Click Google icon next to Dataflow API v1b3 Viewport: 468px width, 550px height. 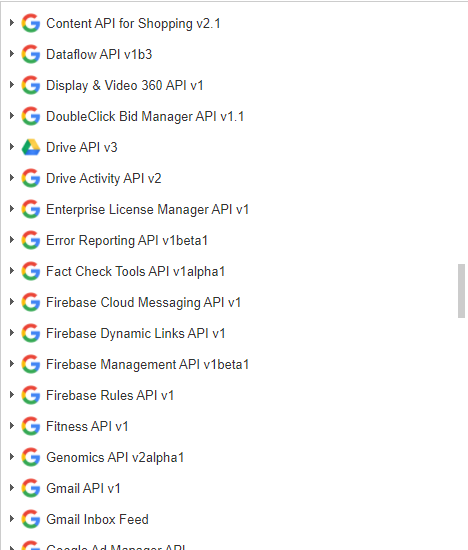coord(31,54)
